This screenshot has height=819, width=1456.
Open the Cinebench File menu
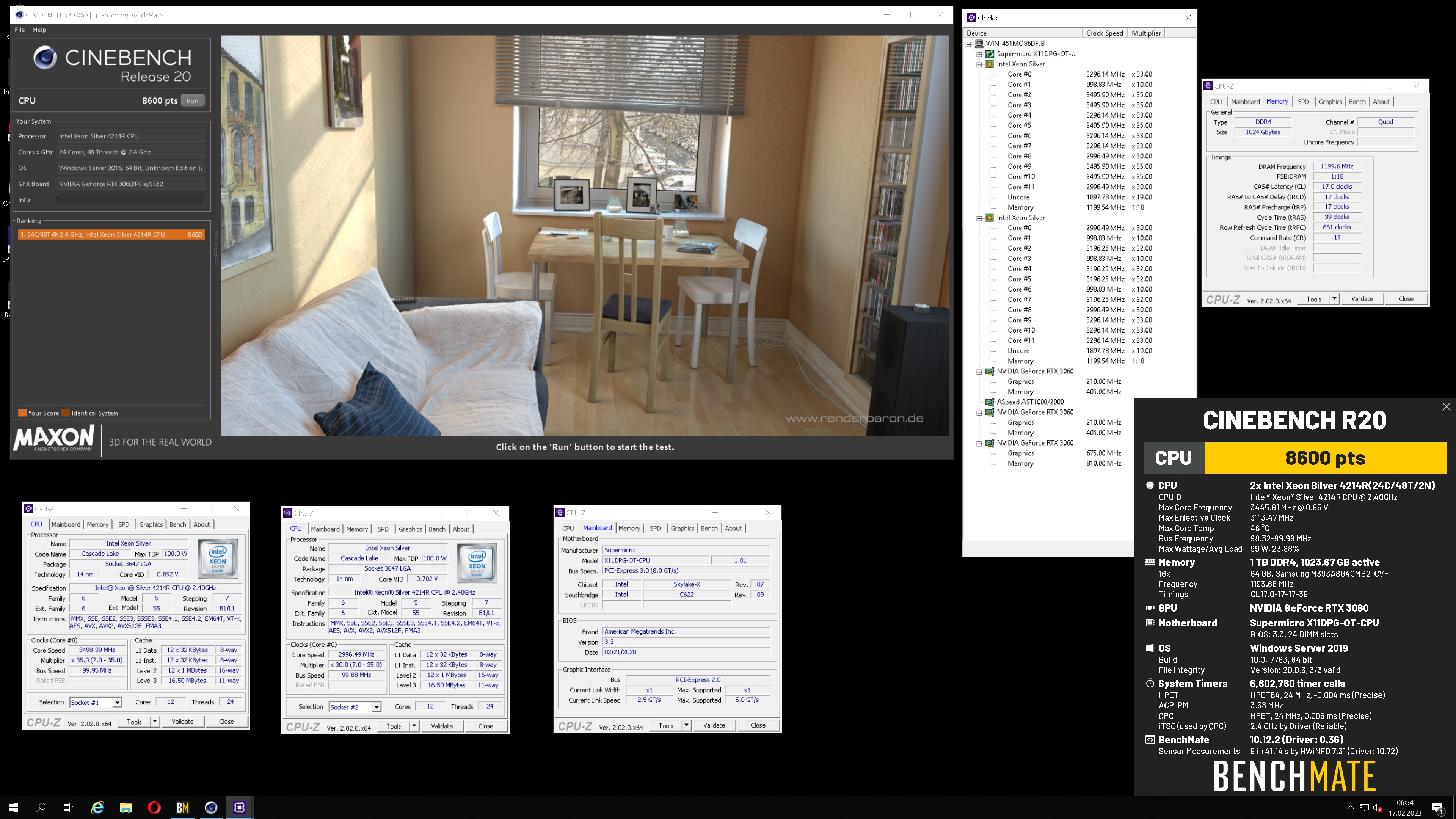point(20,30)
